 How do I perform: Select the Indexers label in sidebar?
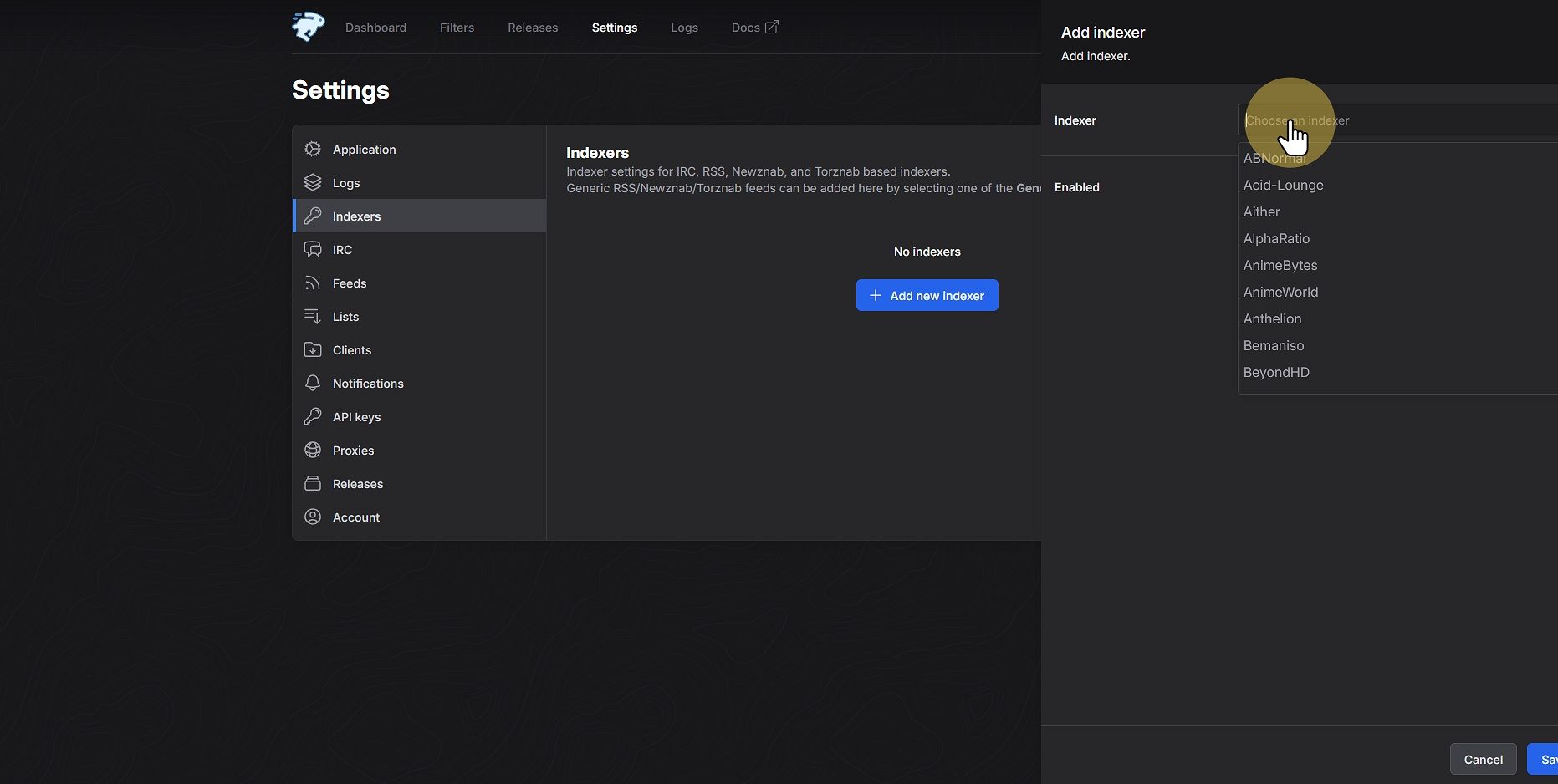point(356,216)
